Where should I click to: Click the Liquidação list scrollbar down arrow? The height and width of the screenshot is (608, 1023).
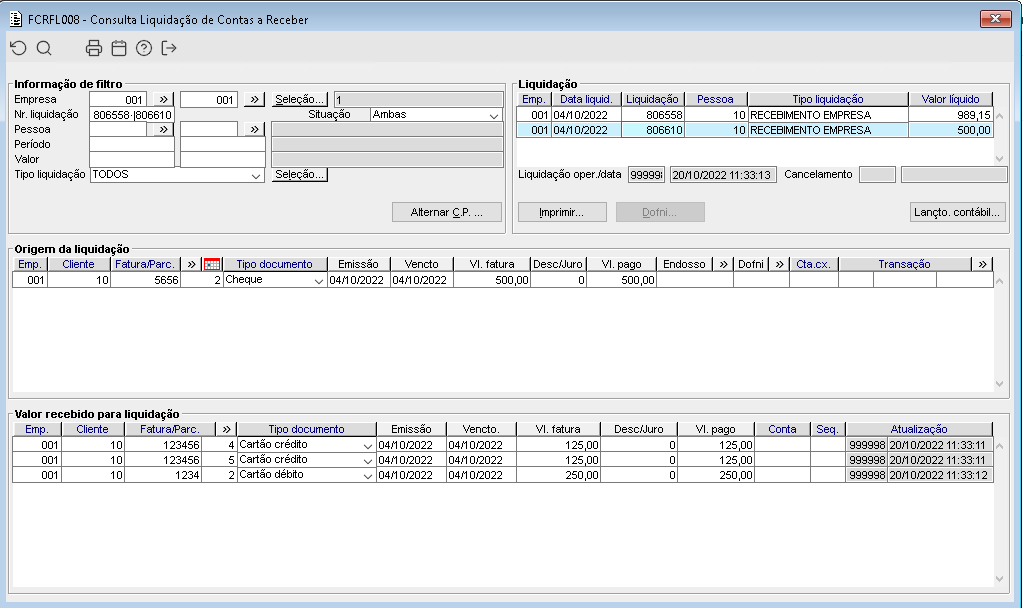tap(1000, 159)
